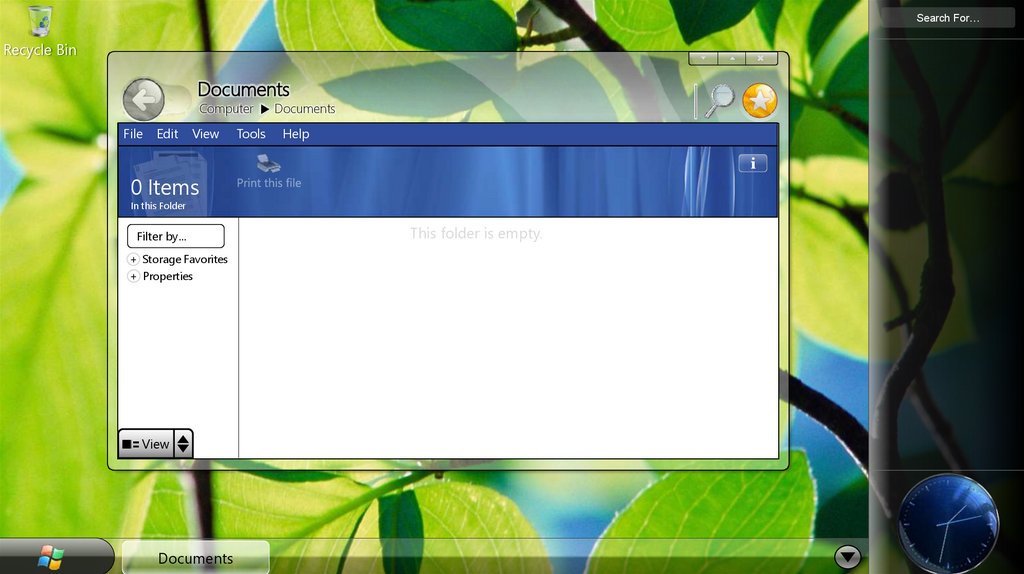Expand the Storage Favorites tree node

coord(133,259)
